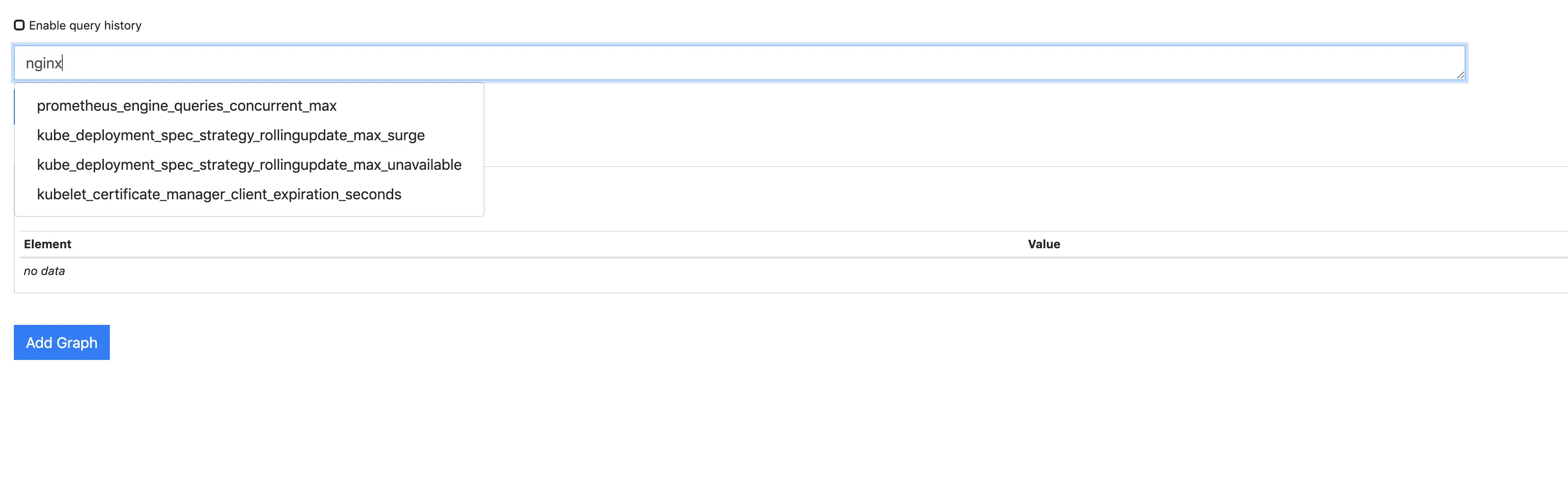Click the 'Enable query history' label text

[85, 25]
